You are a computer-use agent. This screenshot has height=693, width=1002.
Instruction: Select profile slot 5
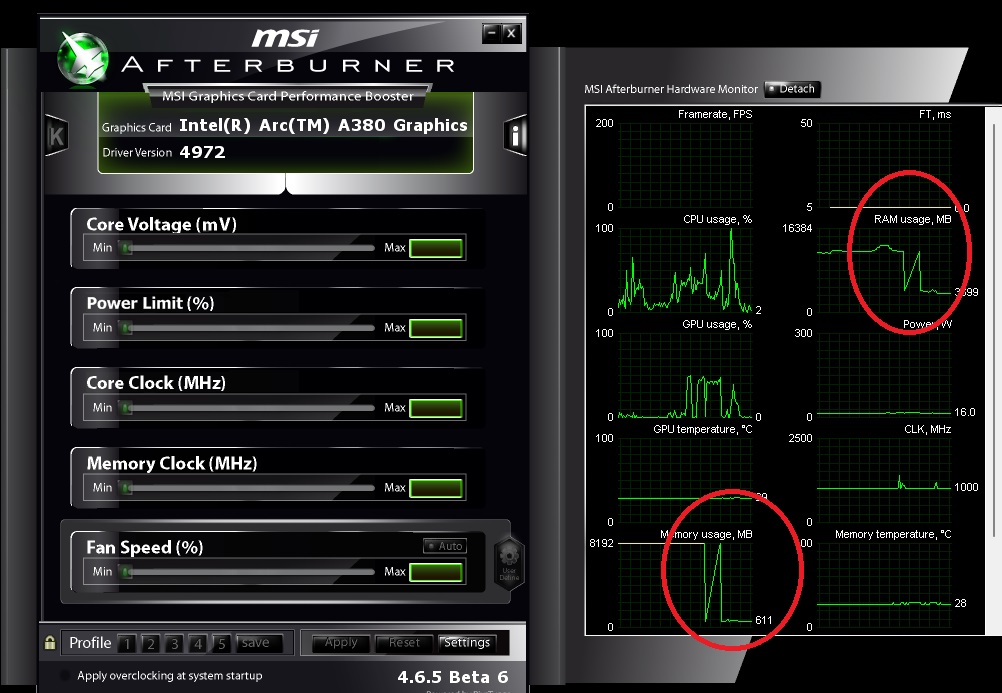coord(221,643)
